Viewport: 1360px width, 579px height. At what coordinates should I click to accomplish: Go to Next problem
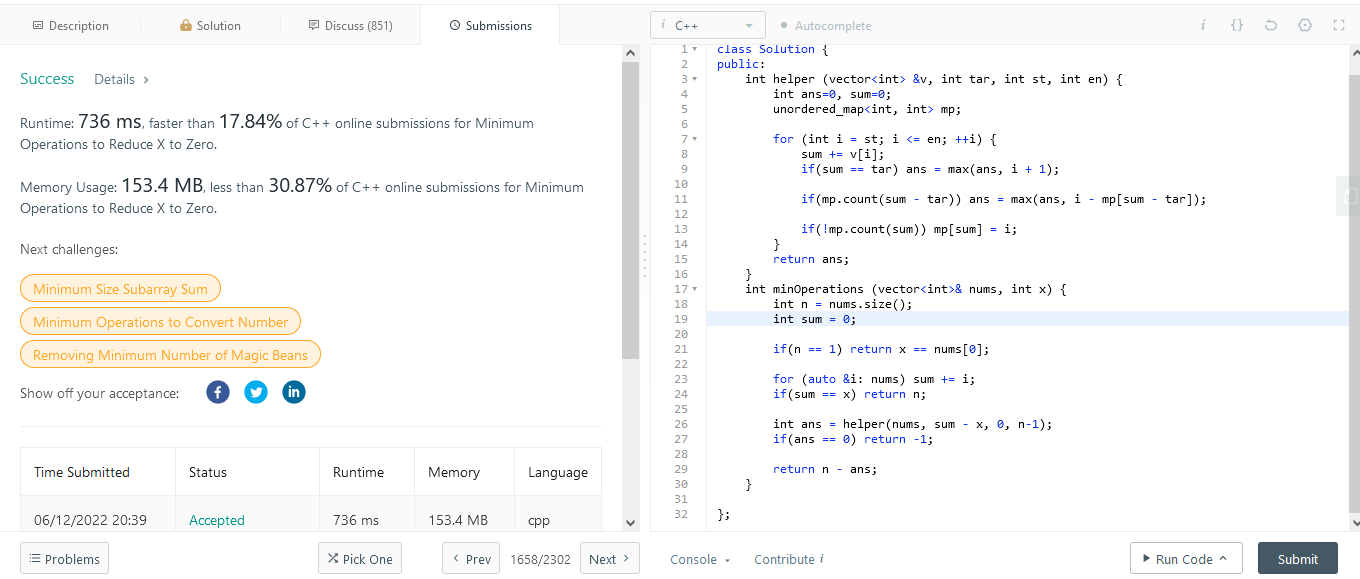[609, 559]
